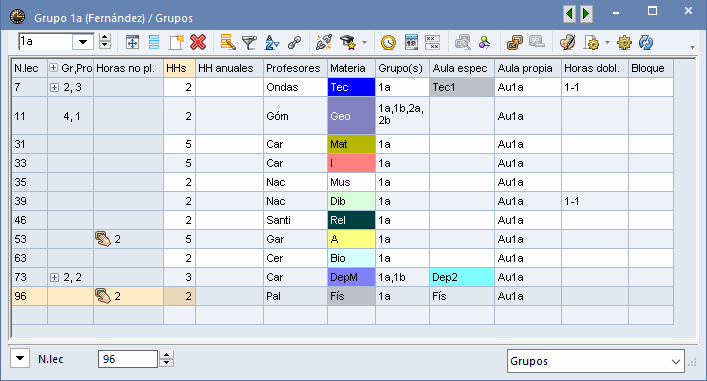Click the chain link coupling icon
The height and width of the screenshot is (381, 707).
294,43
